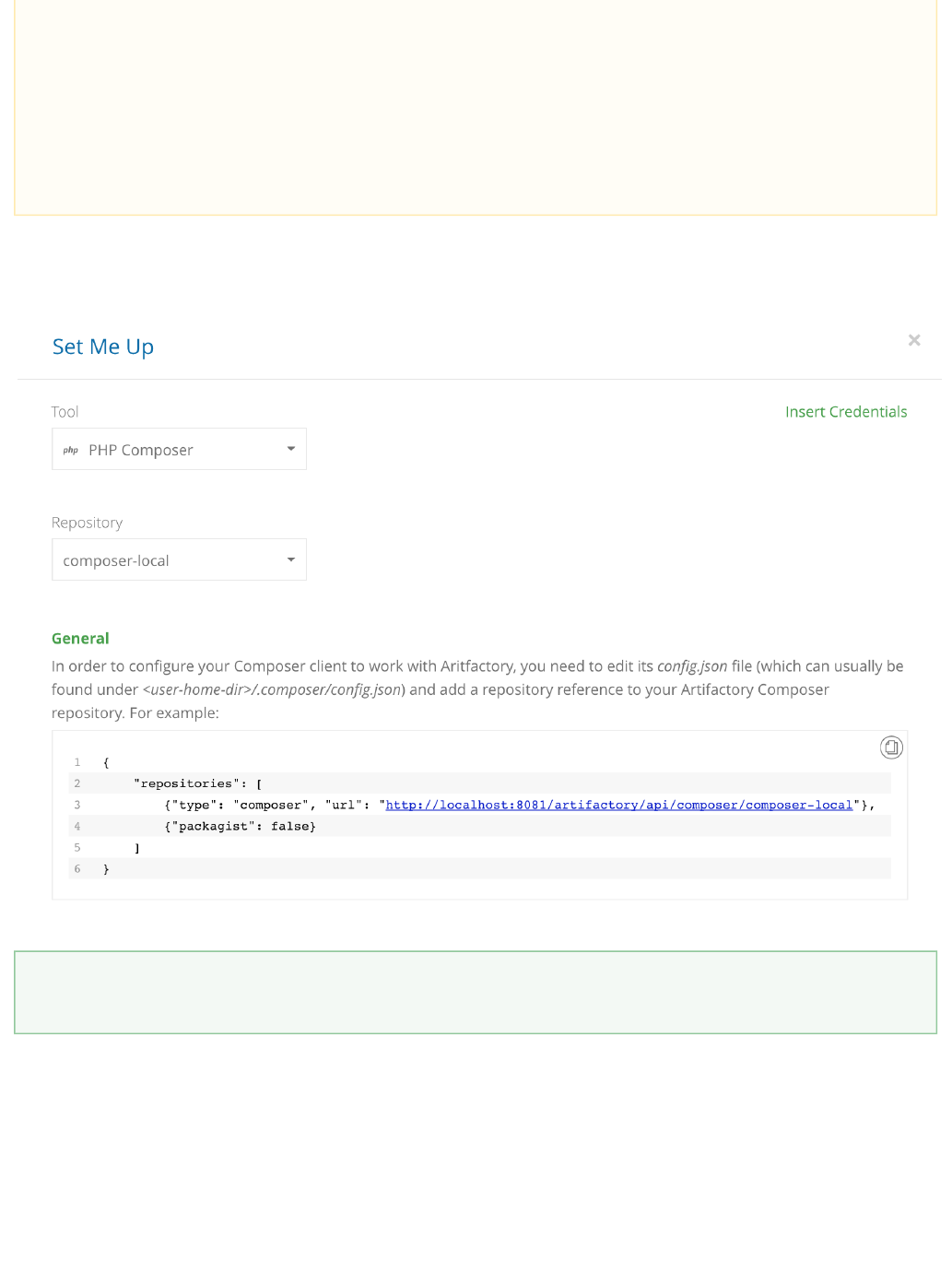The height and width of the screenshot is (1283, 952).
Task: Click the General section heading
Action: (80, 639)
